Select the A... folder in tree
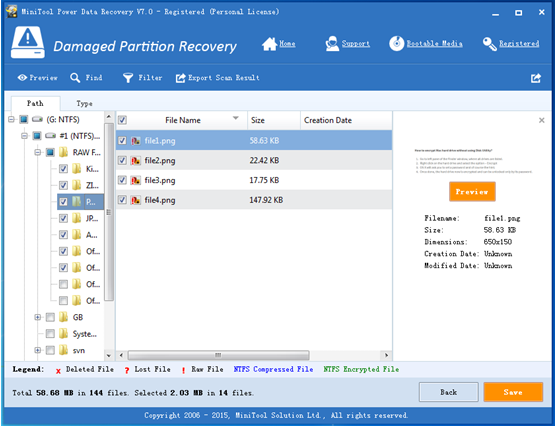Screen dimensions: 555x426 [x=92, y=235]
